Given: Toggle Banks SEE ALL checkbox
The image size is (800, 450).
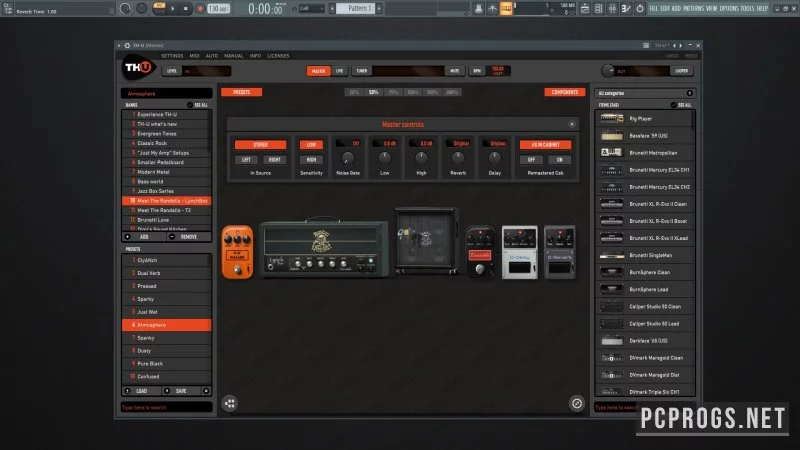Looking at the screenshot, I should (190, 105).
